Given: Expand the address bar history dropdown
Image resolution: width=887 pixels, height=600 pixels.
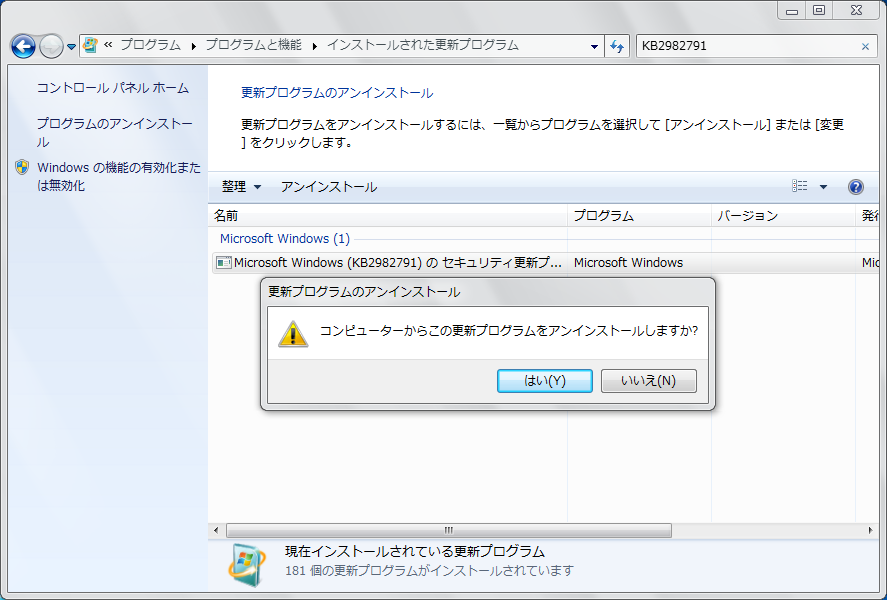Looking at the screenshot, I should pos(594,46).
